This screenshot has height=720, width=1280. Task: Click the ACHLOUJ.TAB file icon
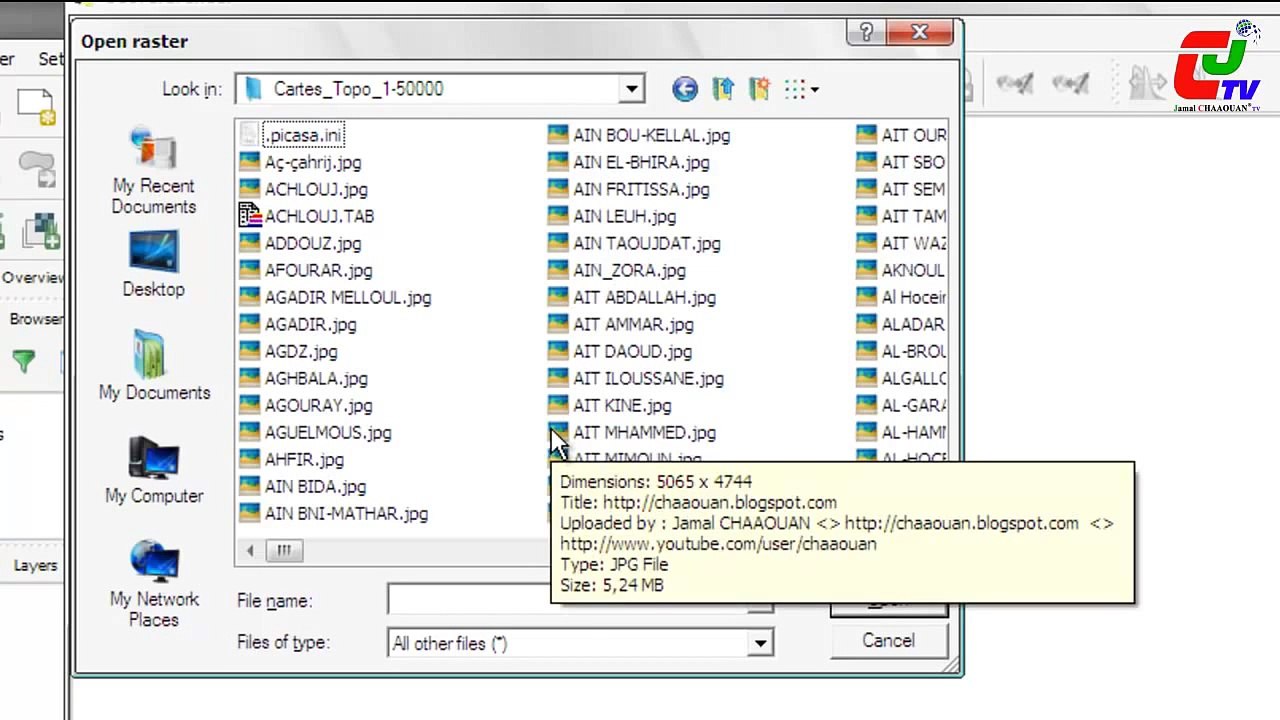(250, 216)
